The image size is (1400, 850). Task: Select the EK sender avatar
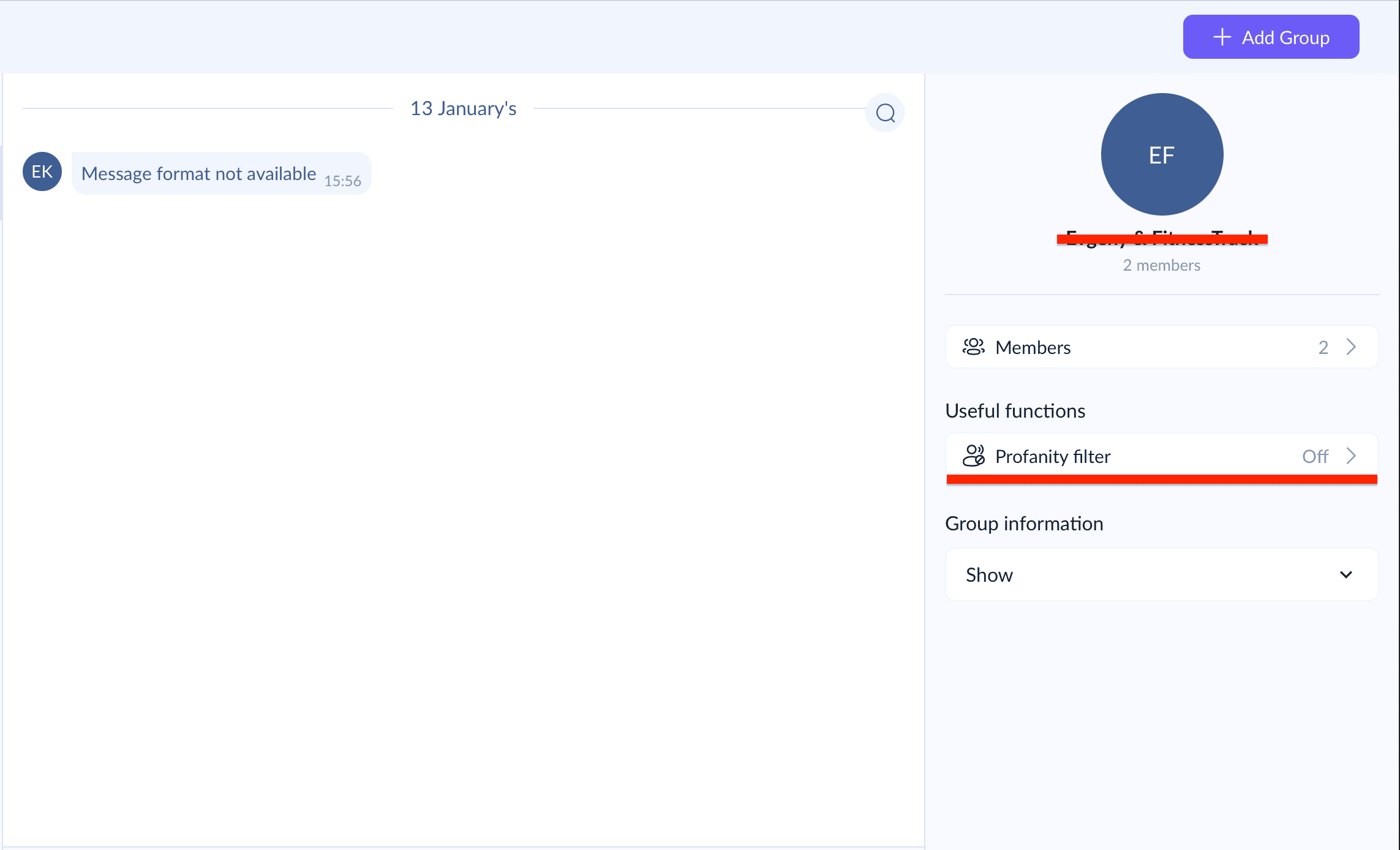[x=42, y=171]
